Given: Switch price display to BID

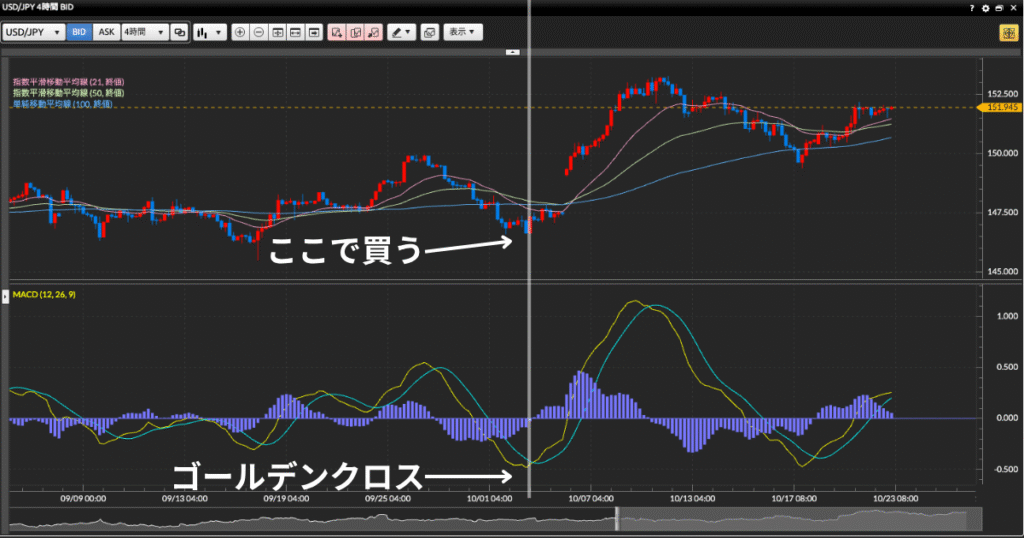Looking at the screenshot, I should click(x=79, y=32).
